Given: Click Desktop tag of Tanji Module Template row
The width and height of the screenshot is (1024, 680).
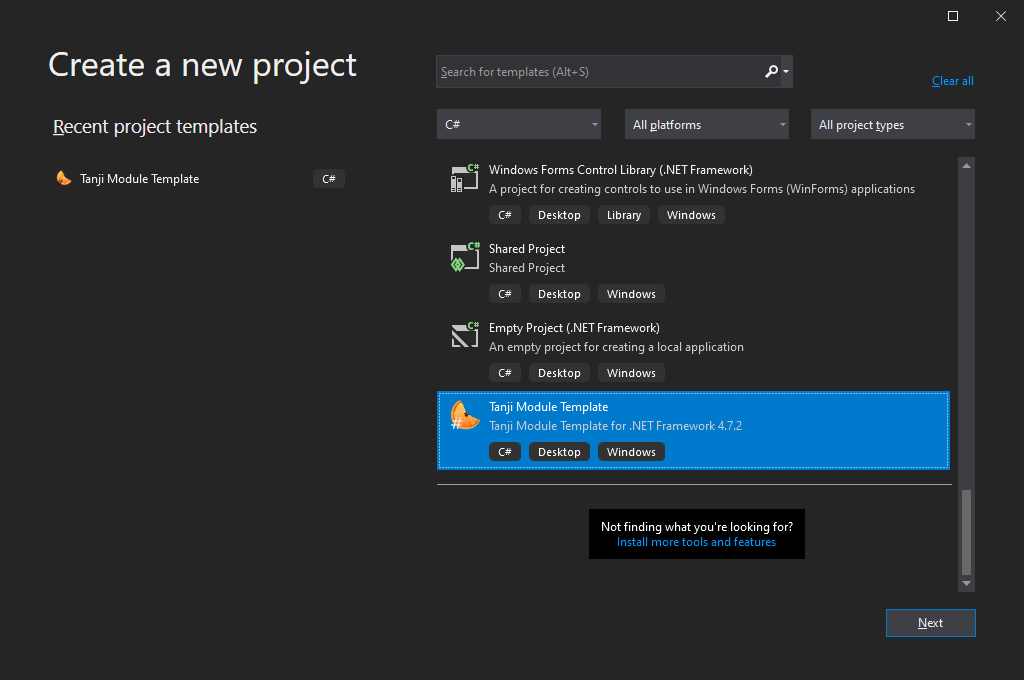Looking at the screenshot, I should 559,452.
